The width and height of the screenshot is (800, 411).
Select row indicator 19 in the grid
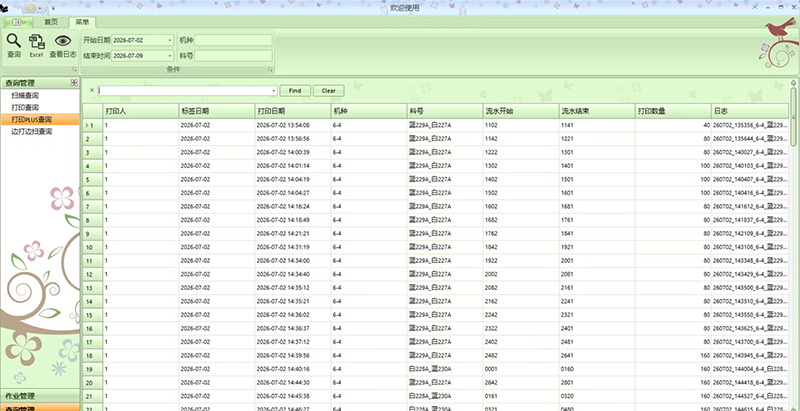(92, 369)
